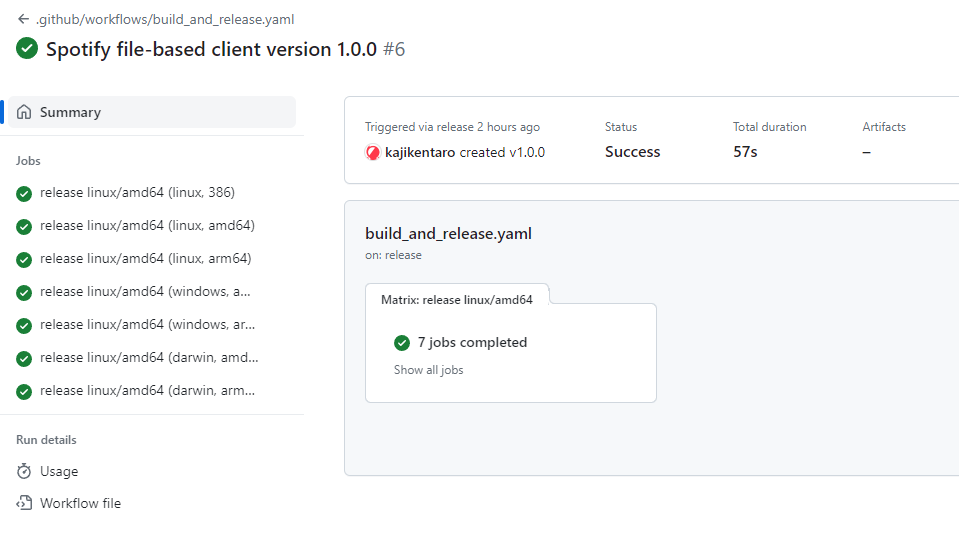
Task: Open the v1.0.0 release link
Action: (527, 152)
